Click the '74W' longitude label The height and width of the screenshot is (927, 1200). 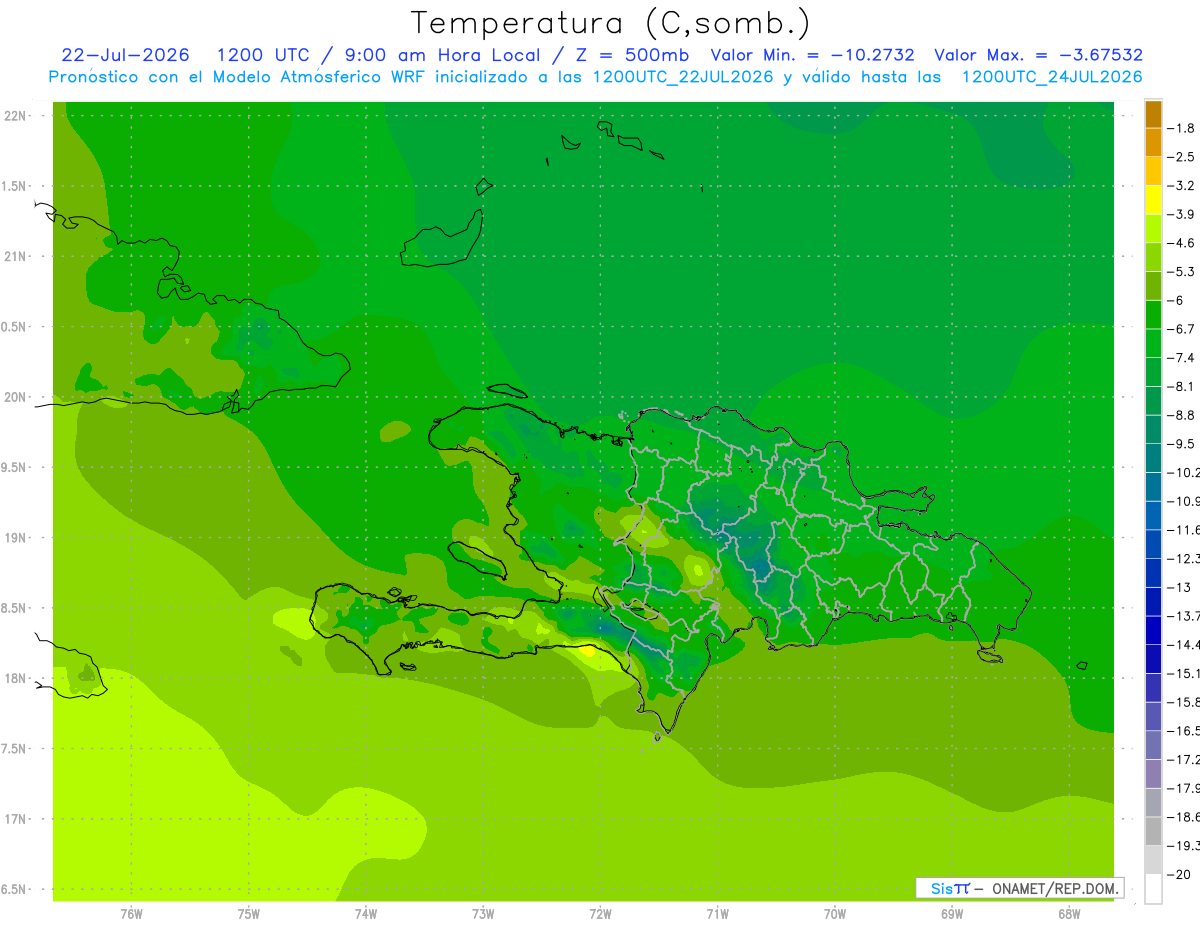(x=366, y=914)
